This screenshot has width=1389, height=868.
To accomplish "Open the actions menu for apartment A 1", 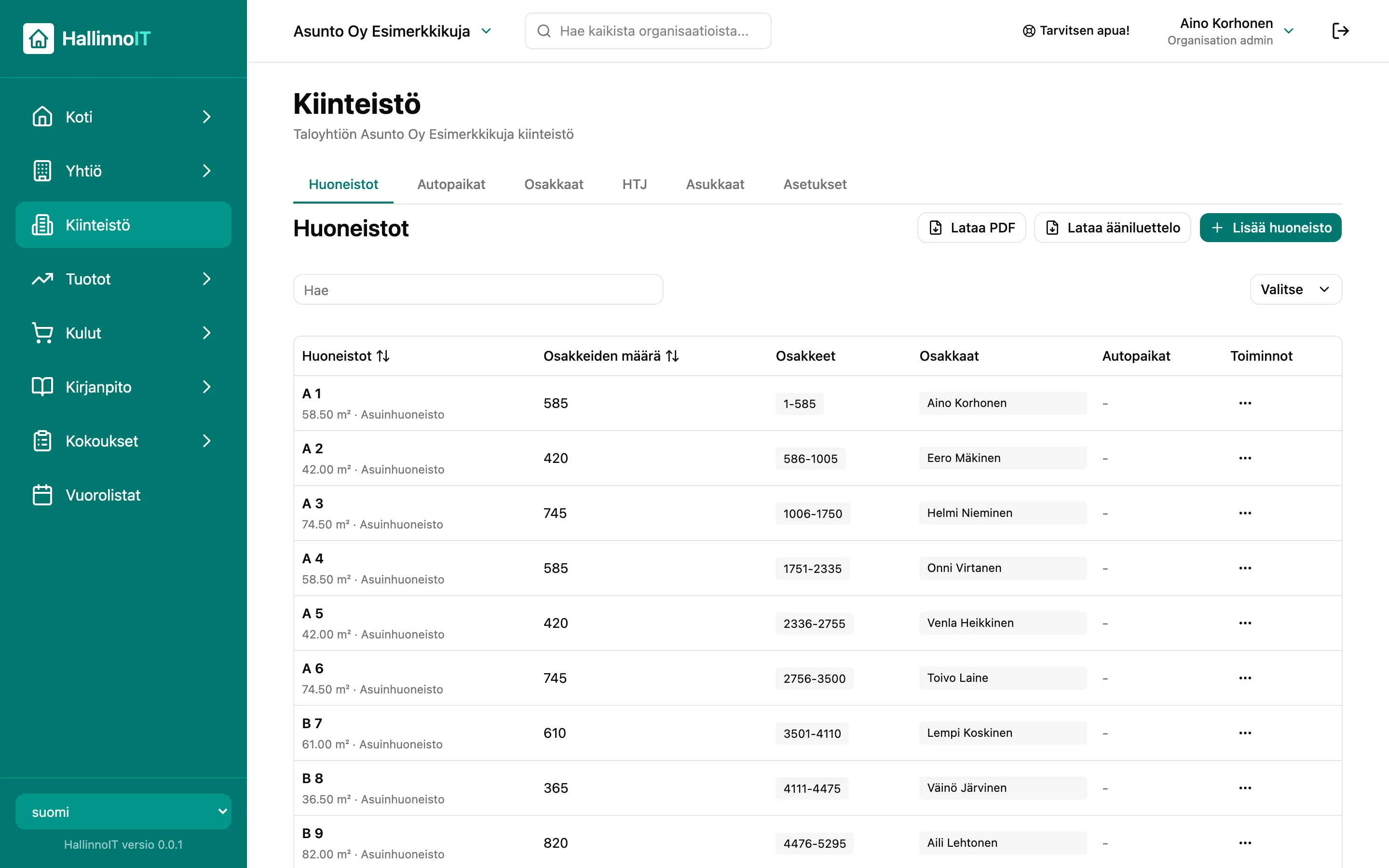I will [x=1245, y=403].
